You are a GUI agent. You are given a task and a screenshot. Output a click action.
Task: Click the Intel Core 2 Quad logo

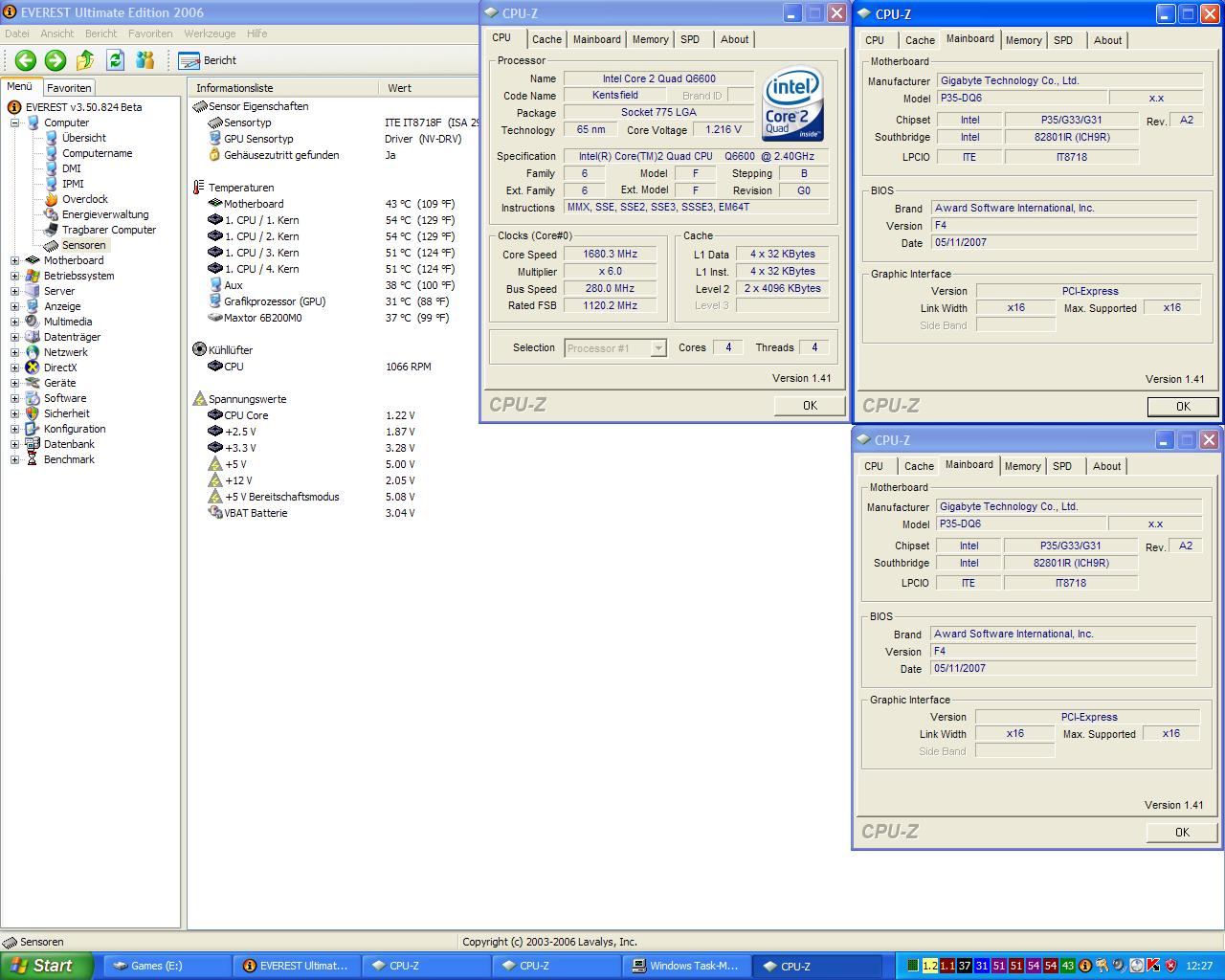pos(793,103)
